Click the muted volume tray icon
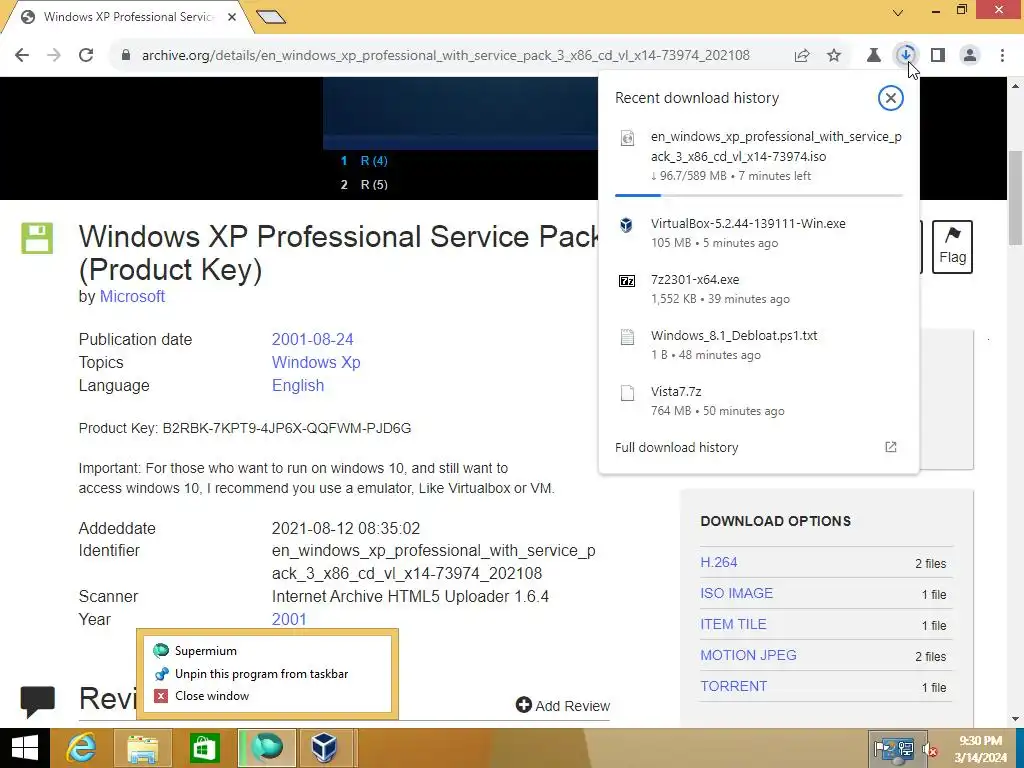The height and width of the screenshot is (768, 1024). point(930,750)
